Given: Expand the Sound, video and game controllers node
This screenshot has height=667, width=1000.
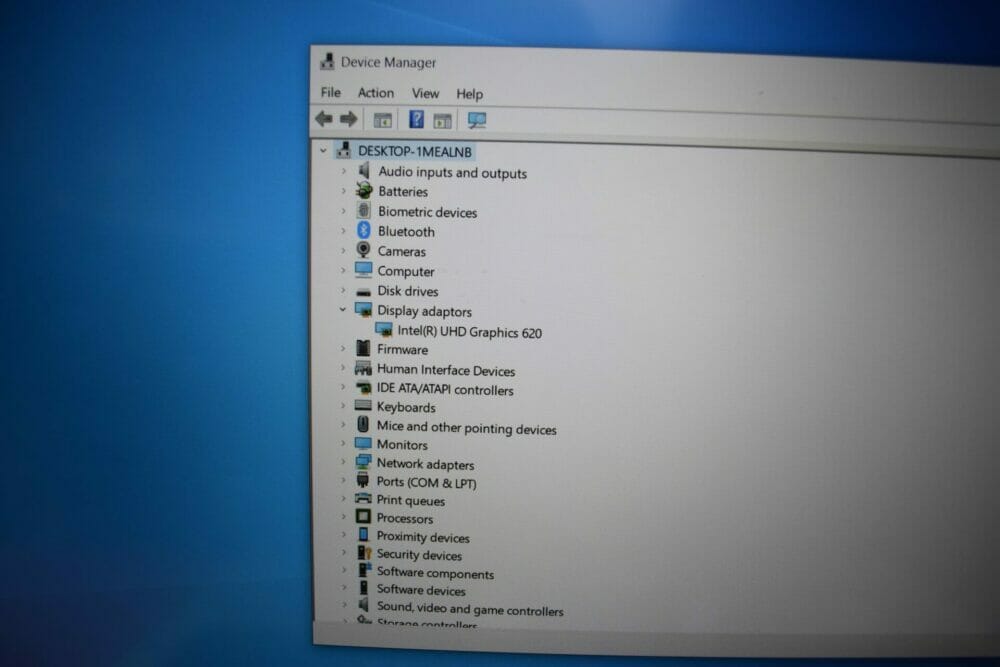Looking at the screenshot, I should tap(343, 605).
